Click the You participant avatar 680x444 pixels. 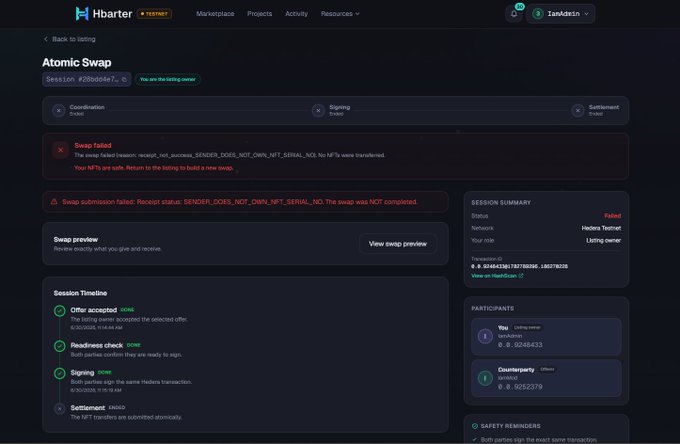[485, 336]
